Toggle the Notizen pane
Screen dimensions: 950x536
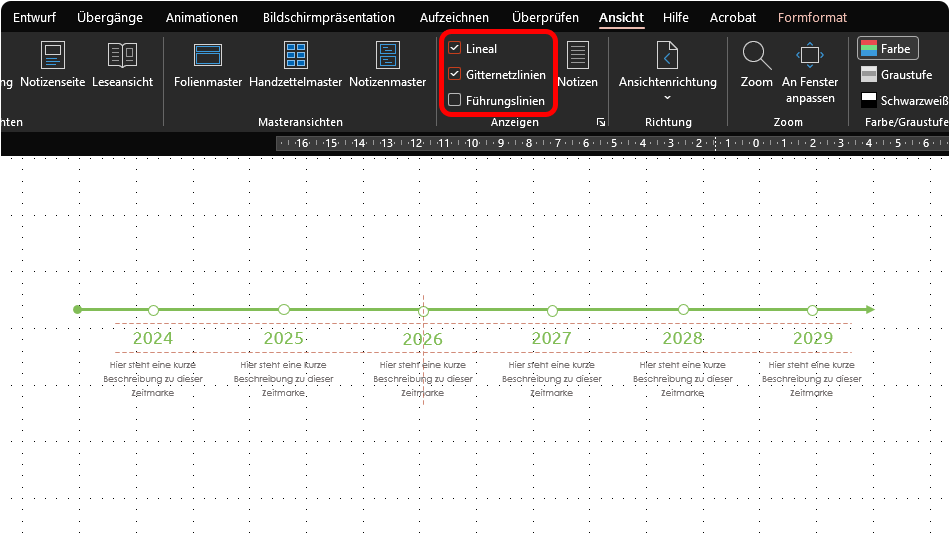[577, 65]
